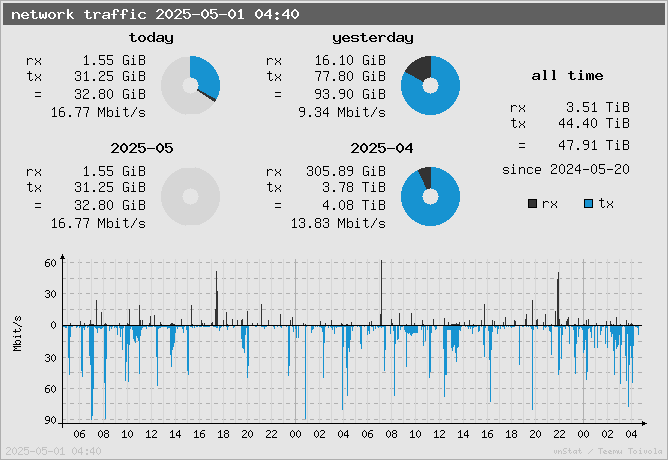Click the first '22' hour label on x-axis

[x=271, y=434]
